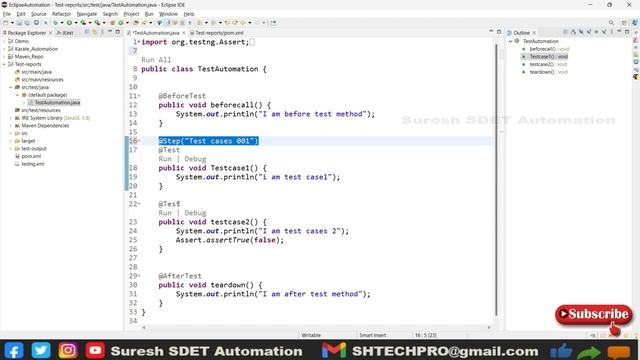
Task: Toggle Hide Non-Public Members in Outline toolbar
Action: [x=596, y=32]
